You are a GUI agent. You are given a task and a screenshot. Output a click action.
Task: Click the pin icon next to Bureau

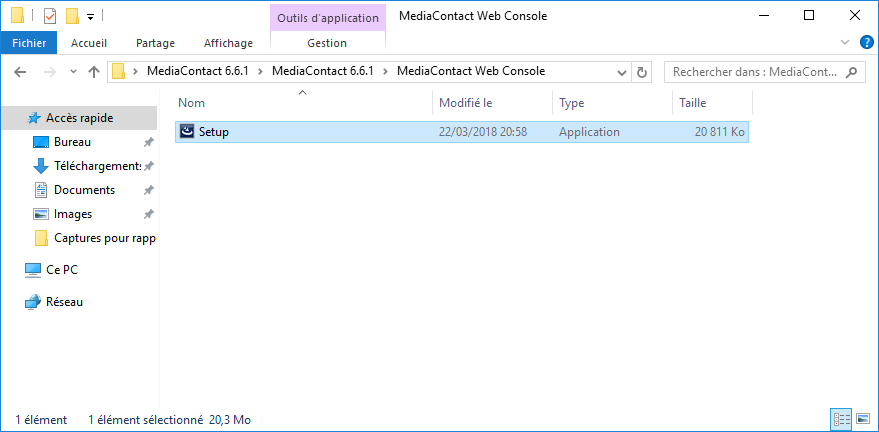click(x=149, y=142)
